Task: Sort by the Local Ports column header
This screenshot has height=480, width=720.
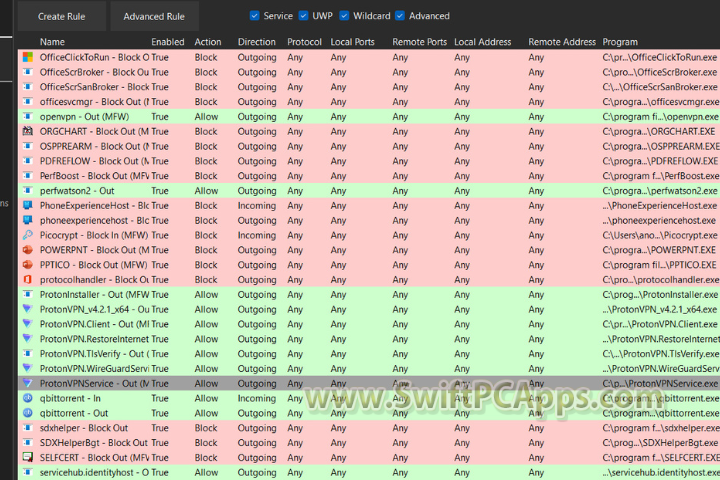Action: click(x=352, y=42)
